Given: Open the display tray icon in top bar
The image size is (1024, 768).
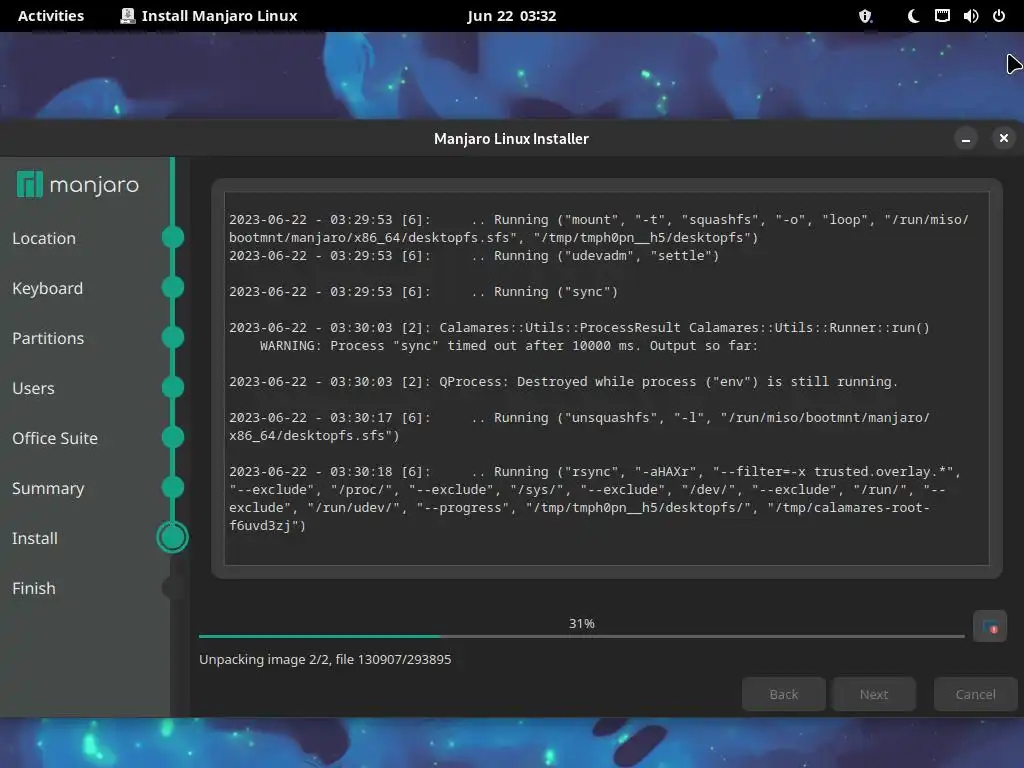Looking at the screenshot, I should pos(942,16).
